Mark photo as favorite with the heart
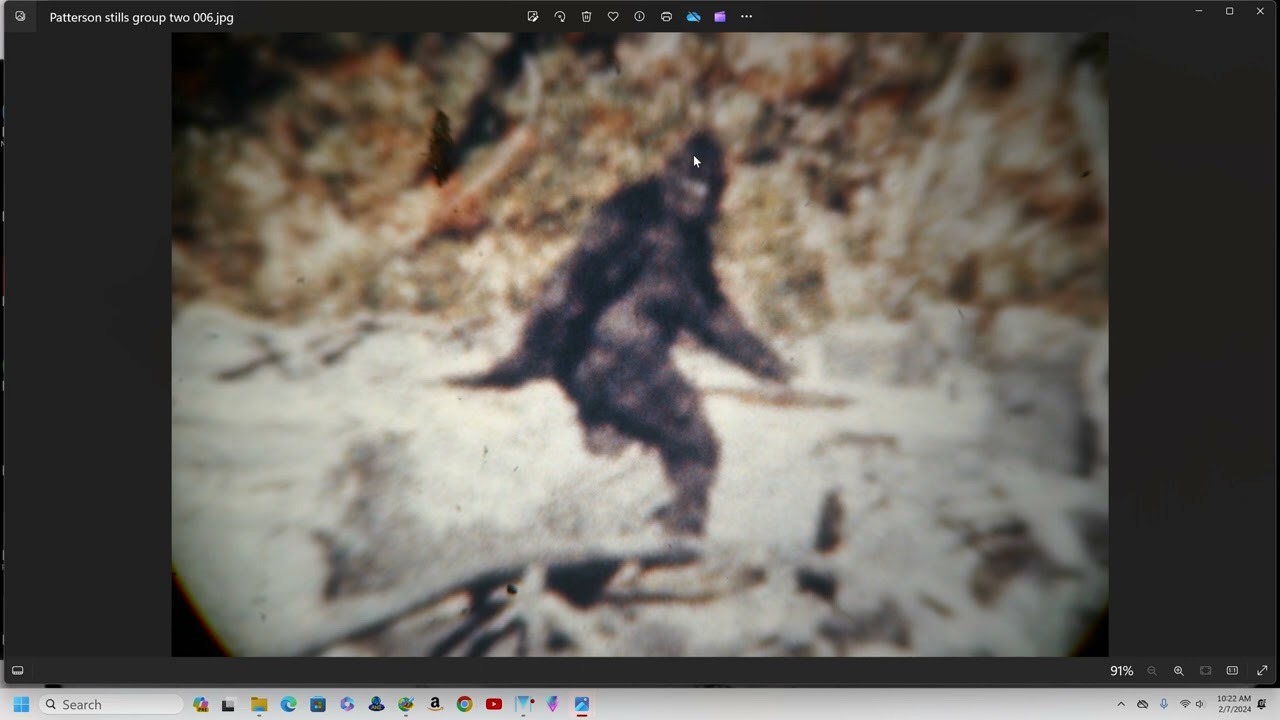The image size is (1280, 720). click(613, 16)
